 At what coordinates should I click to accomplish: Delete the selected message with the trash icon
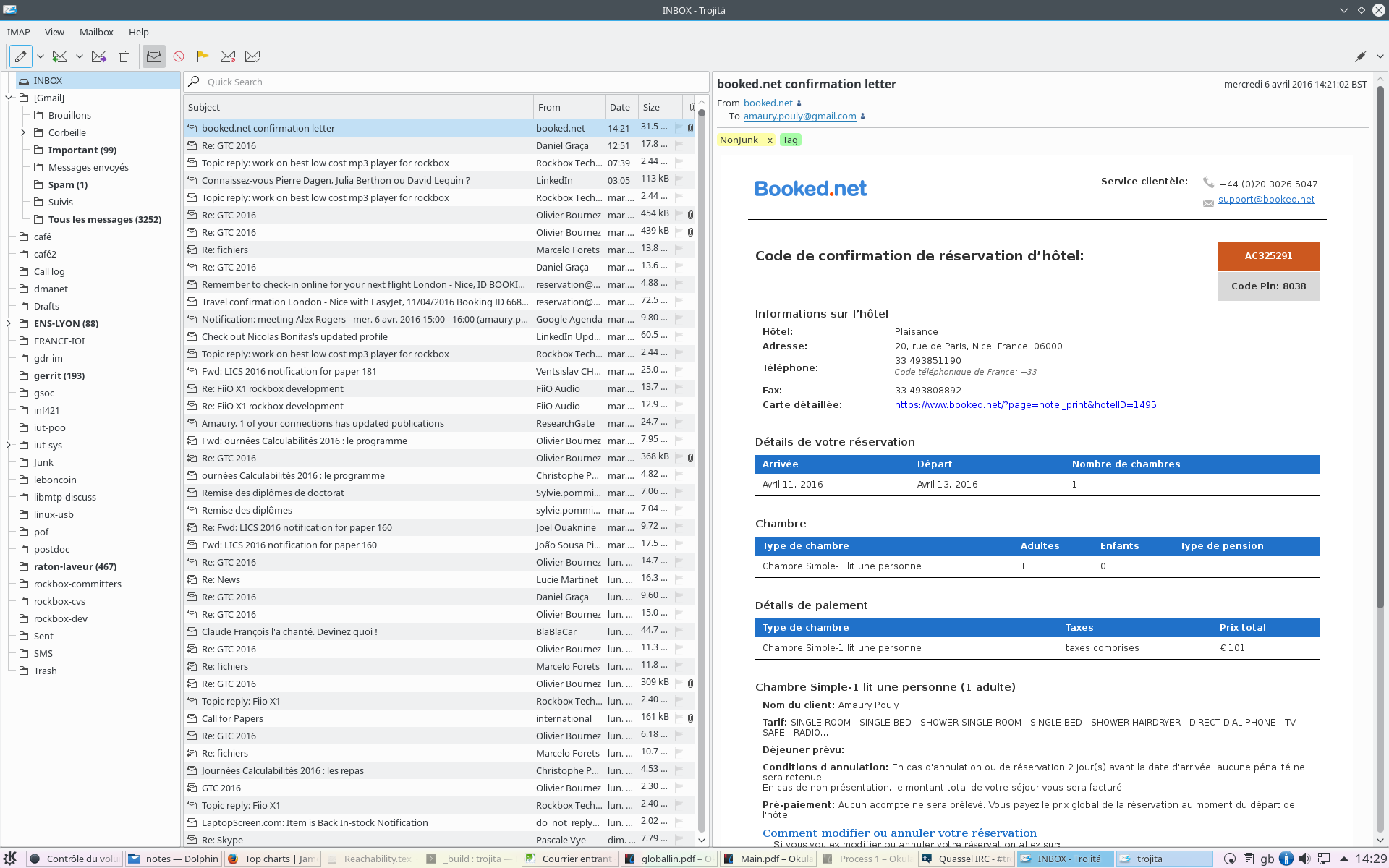124,56
